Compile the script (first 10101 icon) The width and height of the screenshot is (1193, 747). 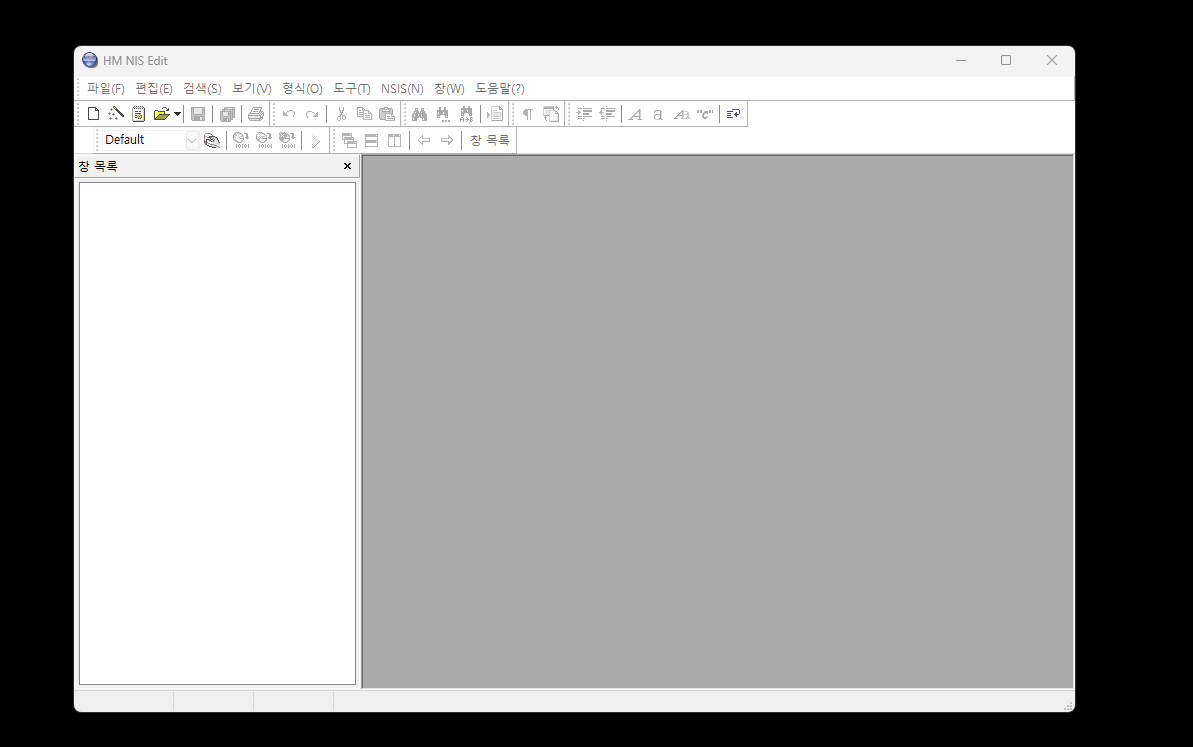point(241,140)
